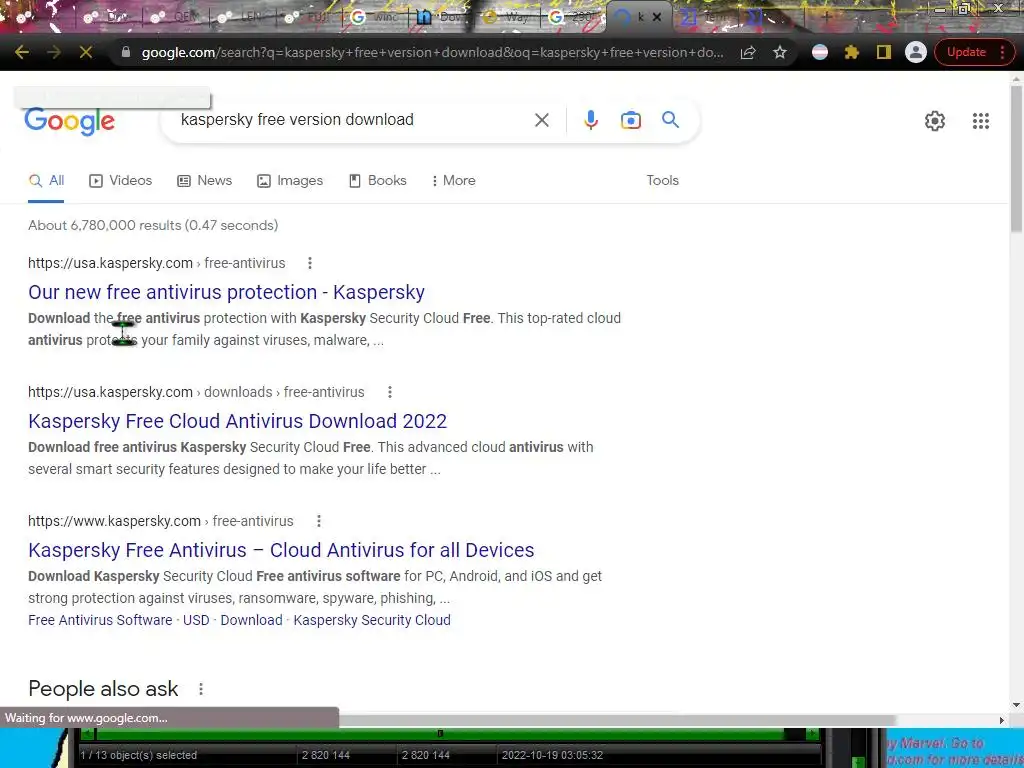Viewport: 1024px width, 768px height.
Task: Start voice search with the microphone
Action: click(591, 120)
